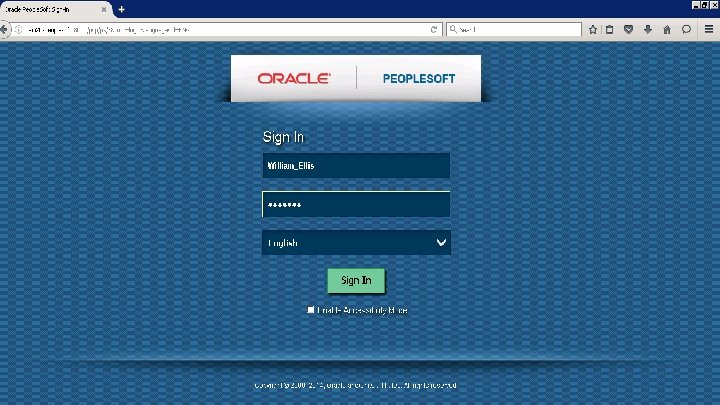Click the browser address bar
The image size is (720, 405).
tap(225, 29)
